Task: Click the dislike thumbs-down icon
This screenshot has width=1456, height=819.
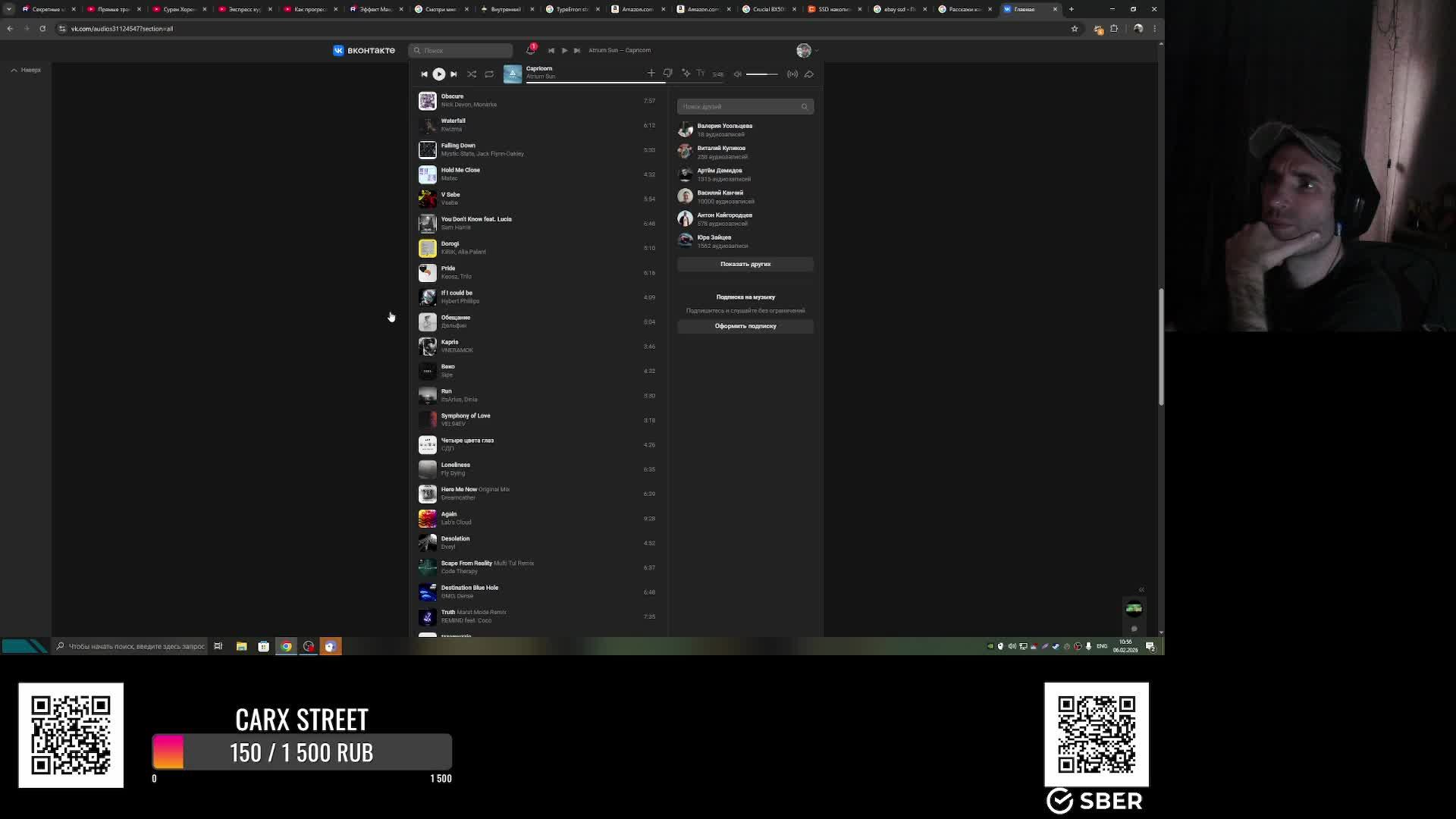Action: coord(668,74)
